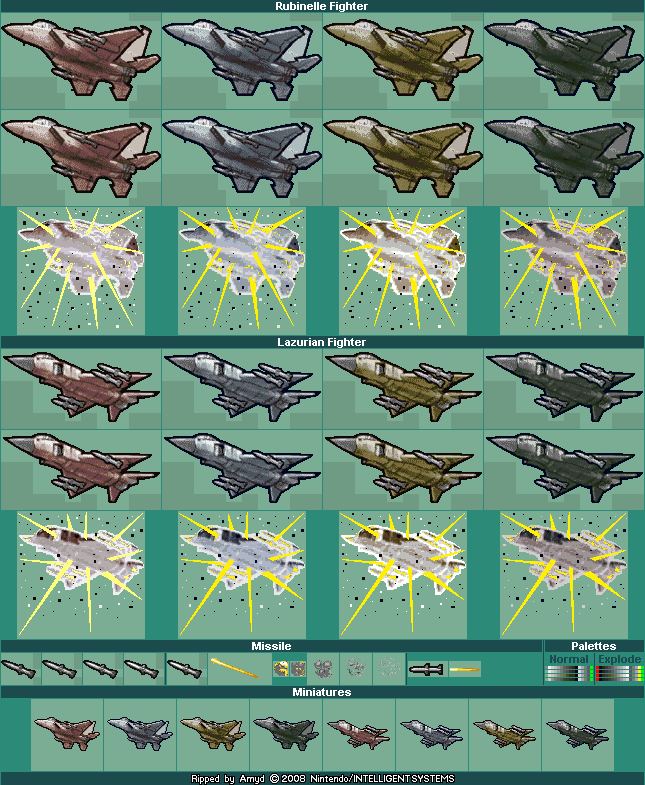Select the red Rubinelle fighter miniature
The height and width of the screenshot is (785, 645).
pyautogui.click(x=67, y=733)
